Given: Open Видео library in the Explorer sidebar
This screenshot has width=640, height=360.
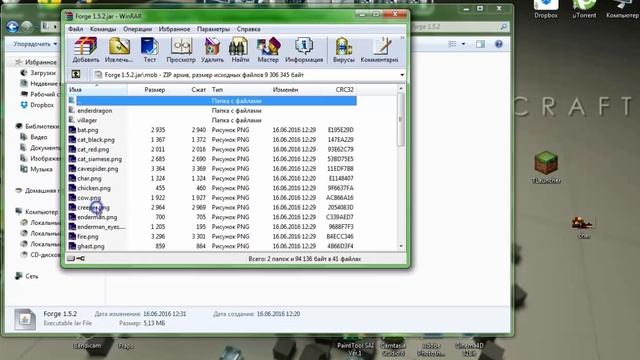Looking at the screenshot, I should coord(39,137).
